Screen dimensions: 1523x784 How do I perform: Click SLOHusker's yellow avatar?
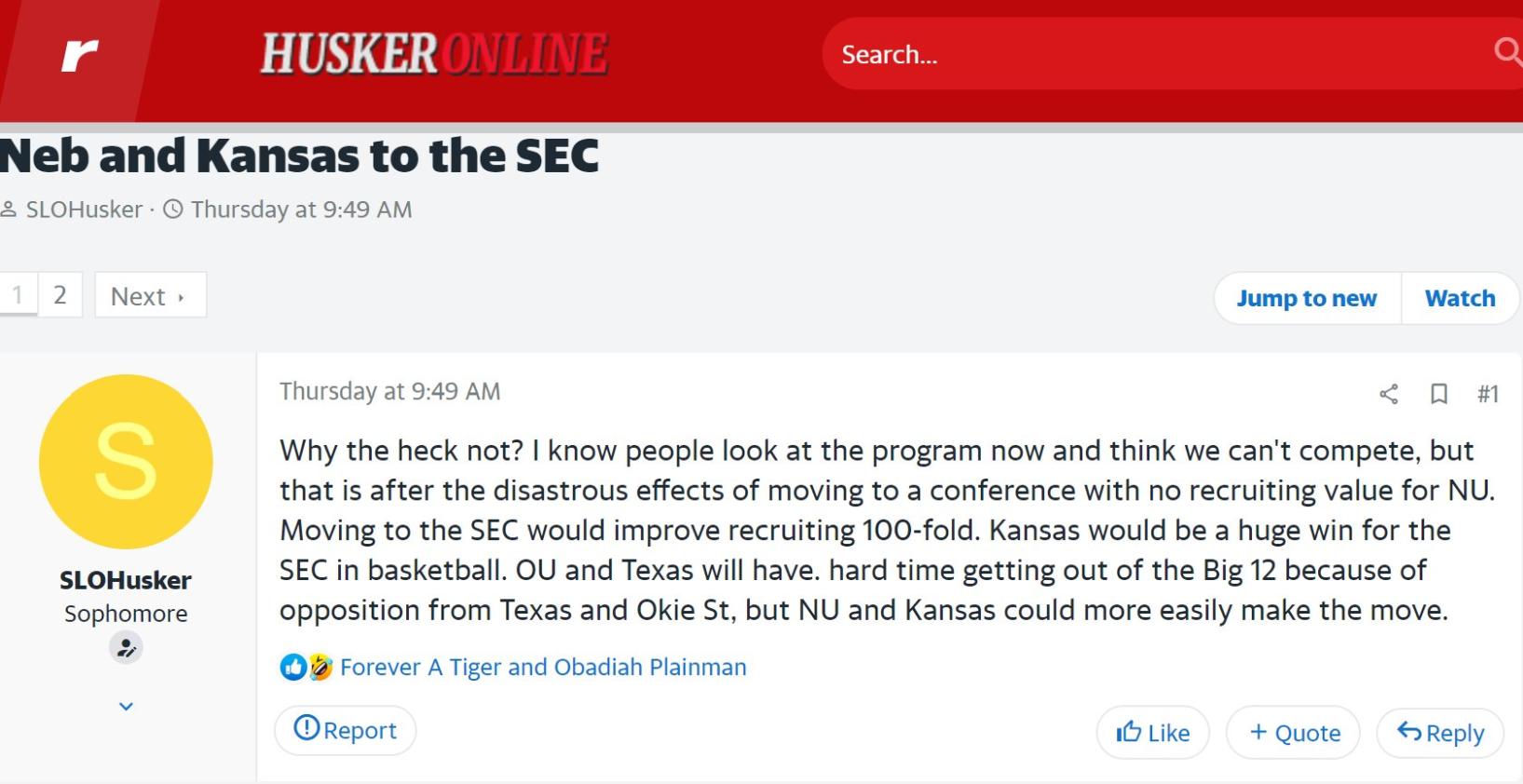tap(126, 462)
